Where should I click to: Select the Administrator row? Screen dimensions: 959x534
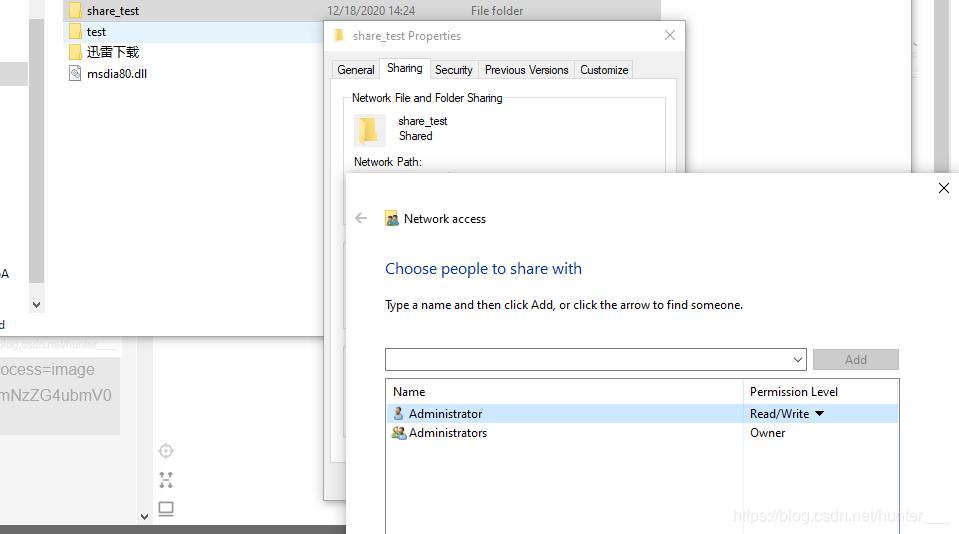point(642,413)
